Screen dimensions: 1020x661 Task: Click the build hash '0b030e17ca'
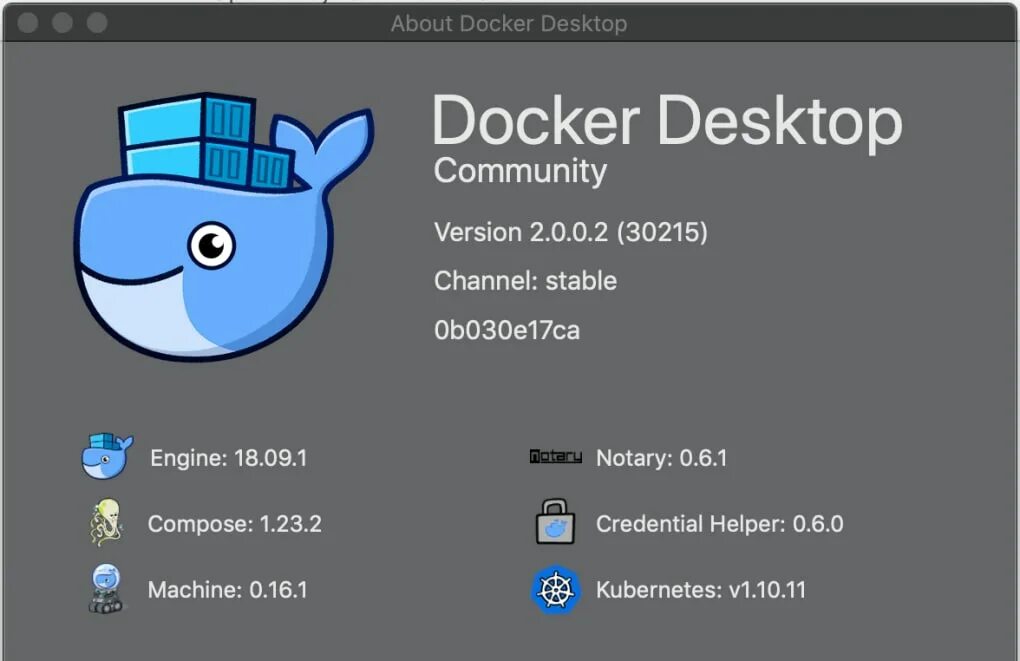click(507, 330)
